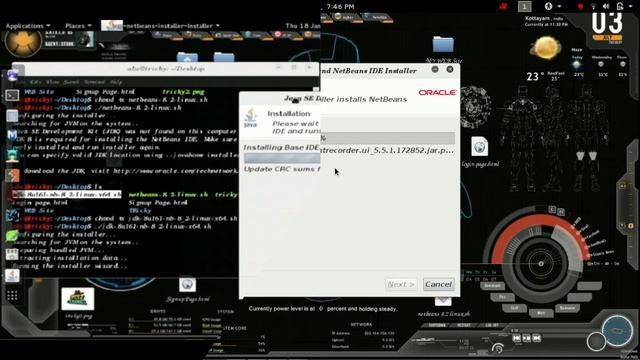Open the plain desktop folder beside the Home folder

224,57
